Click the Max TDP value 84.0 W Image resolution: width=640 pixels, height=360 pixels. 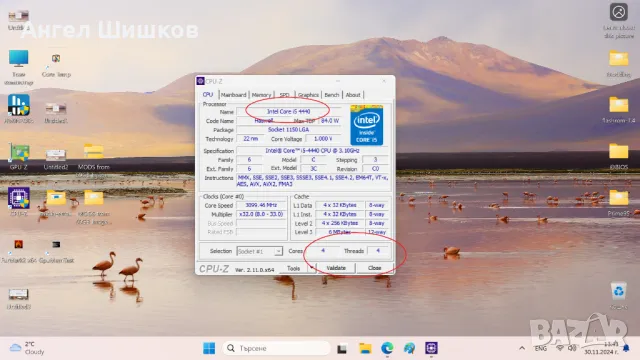coord(330,121)
